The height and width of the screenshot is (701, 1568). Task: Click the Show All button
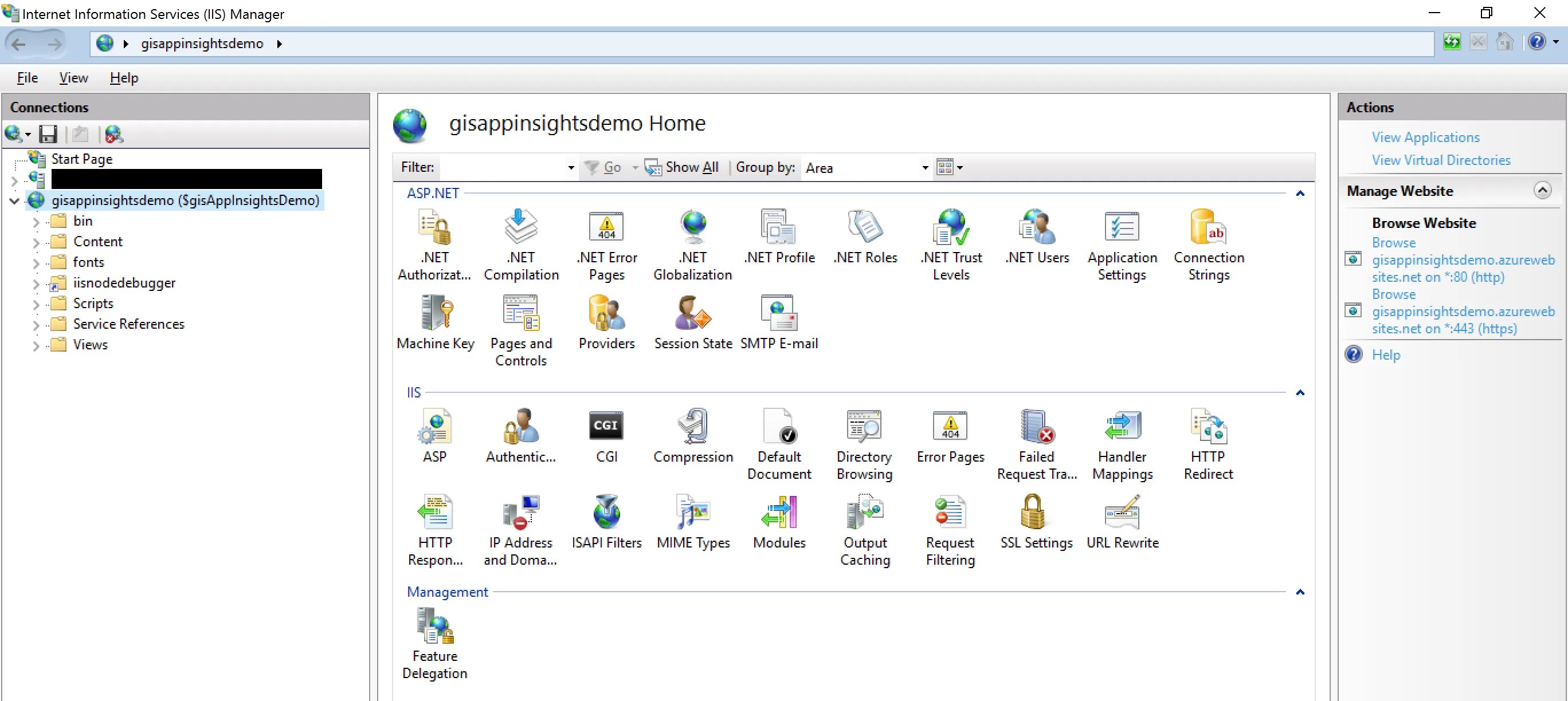pos(682,167)
